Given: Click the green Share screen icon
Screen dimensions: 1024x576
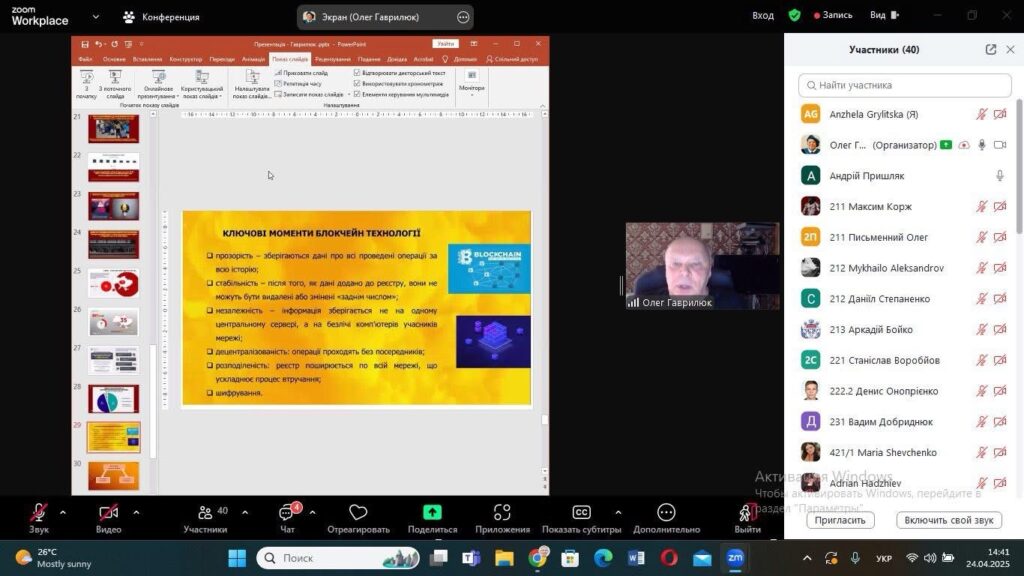Looking at the screenshot, I should click(x=432, y=513).
